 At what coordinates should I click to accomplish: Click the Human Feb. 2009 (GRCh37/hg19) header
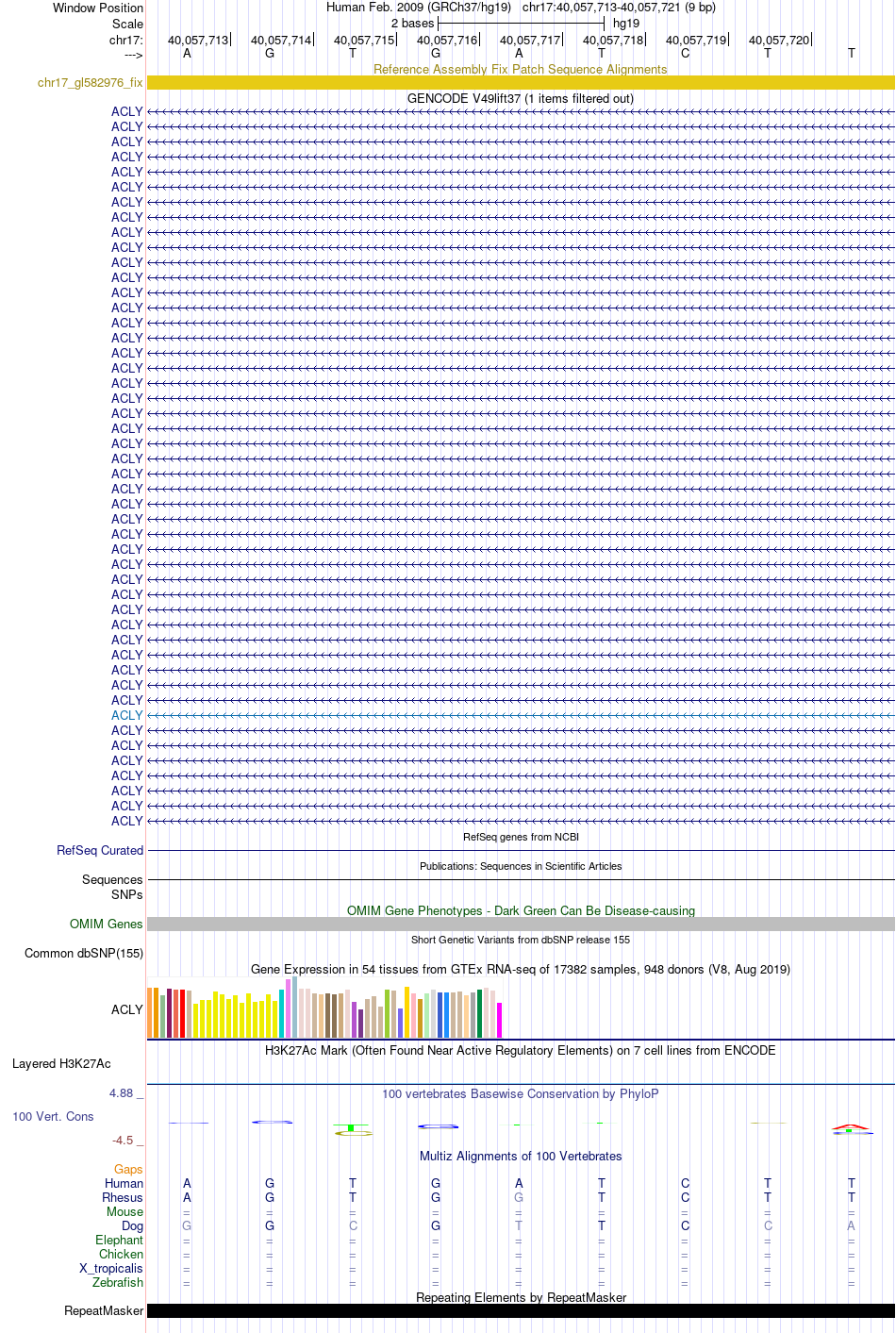pos(419,7)
